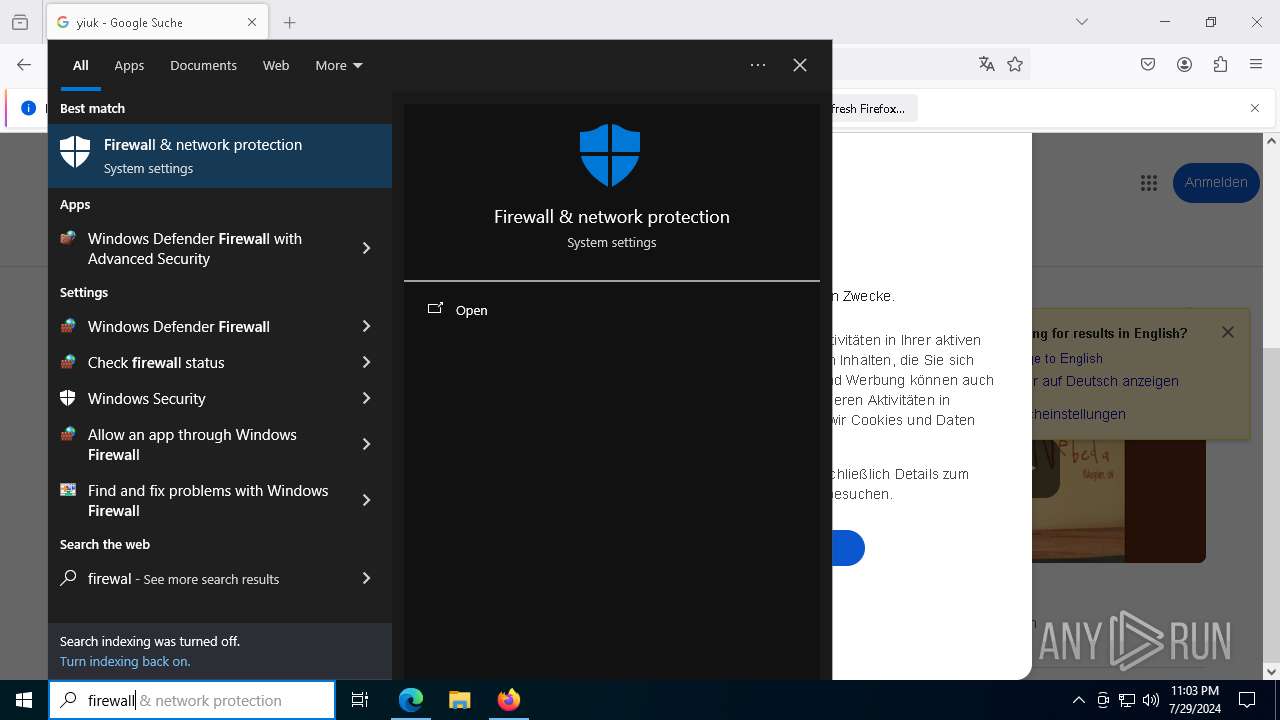Open the search panel options ellipsis
The width and height of the screenshot is (1280, 720).
(x=758, y=65)
